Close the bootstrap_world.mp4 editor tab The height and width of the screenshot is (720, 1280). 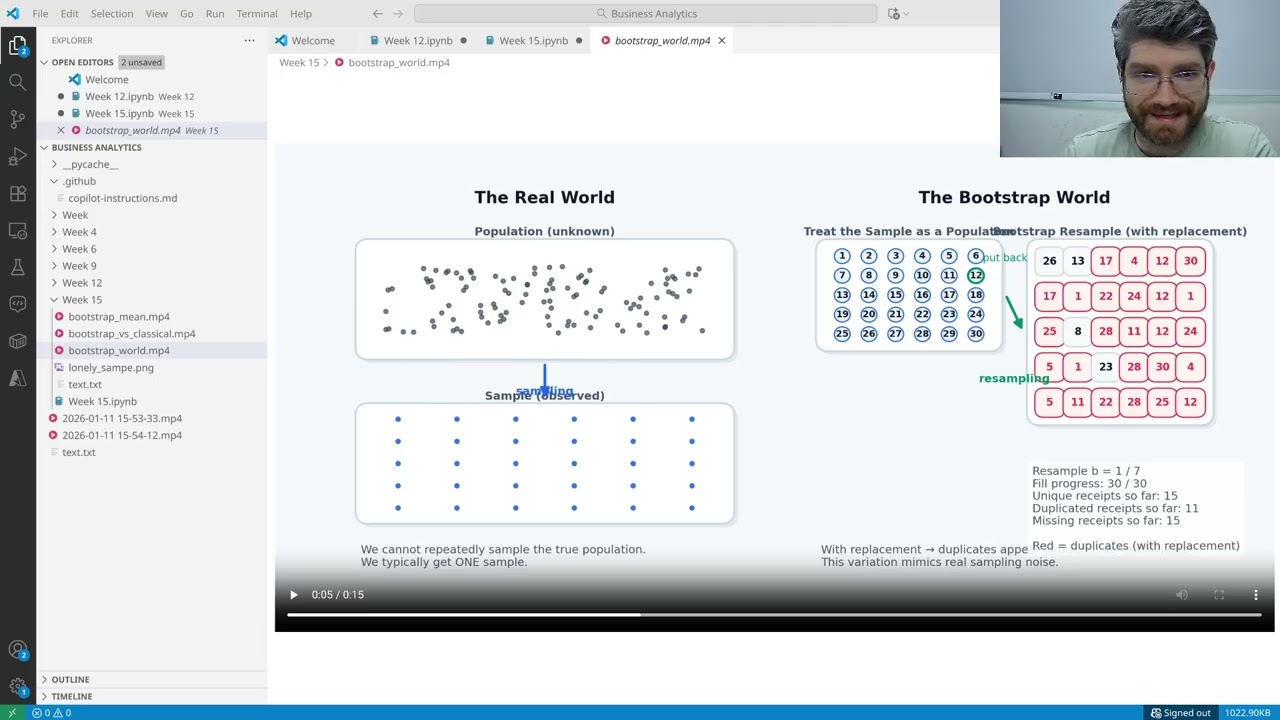721,40
